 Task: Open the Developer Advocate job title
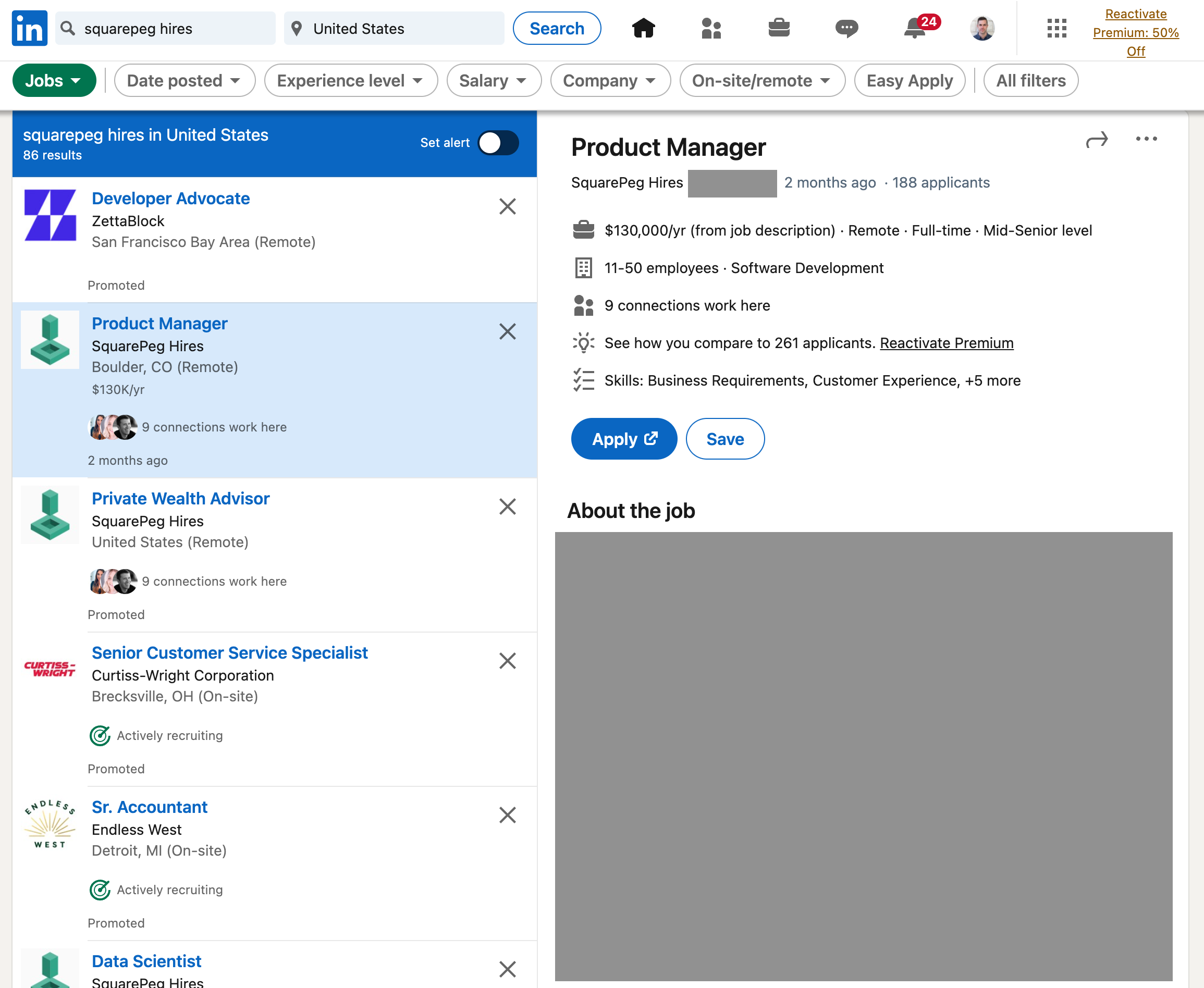tap(171, 198)
